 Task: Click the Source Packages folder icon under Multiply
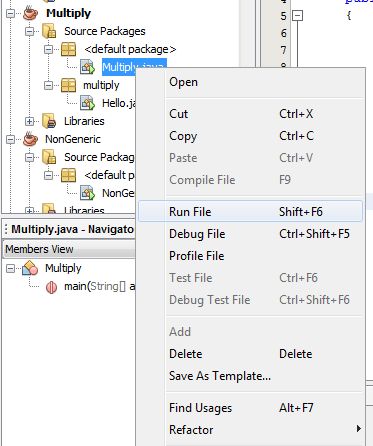49,31
